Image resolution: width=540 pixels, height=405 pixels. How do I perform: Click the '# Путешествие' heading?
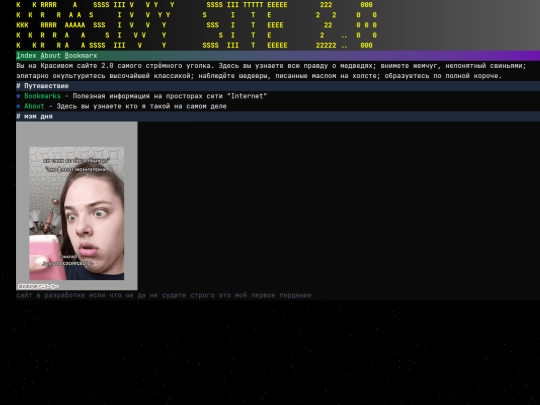pyautogui.click(x=42, y=86)
